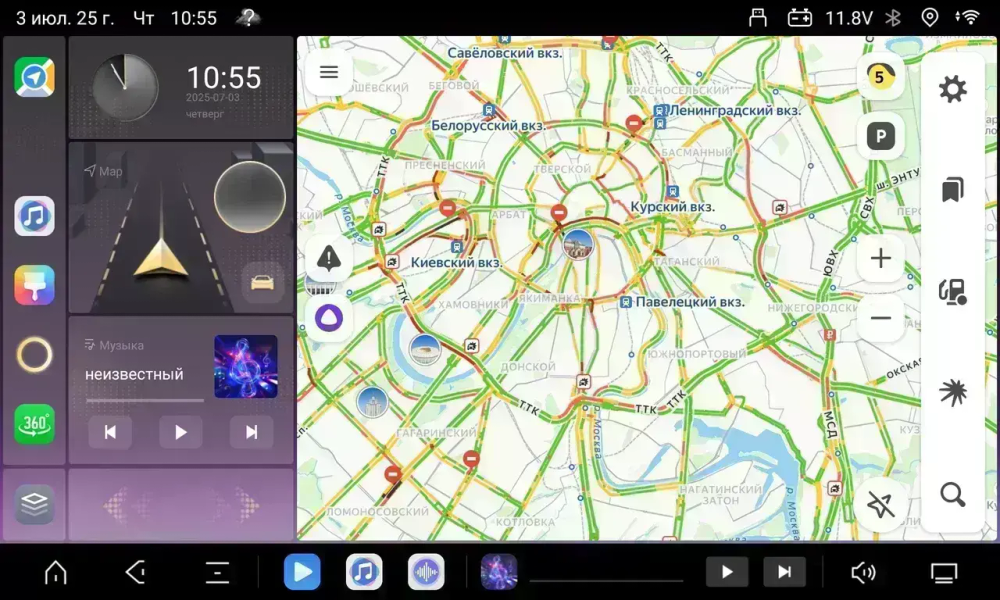The width and height of the screenshot is (1000, 600).
Task: Open the Yandex Navigator menu via hamburger icon
Action: tap(329, 72)
